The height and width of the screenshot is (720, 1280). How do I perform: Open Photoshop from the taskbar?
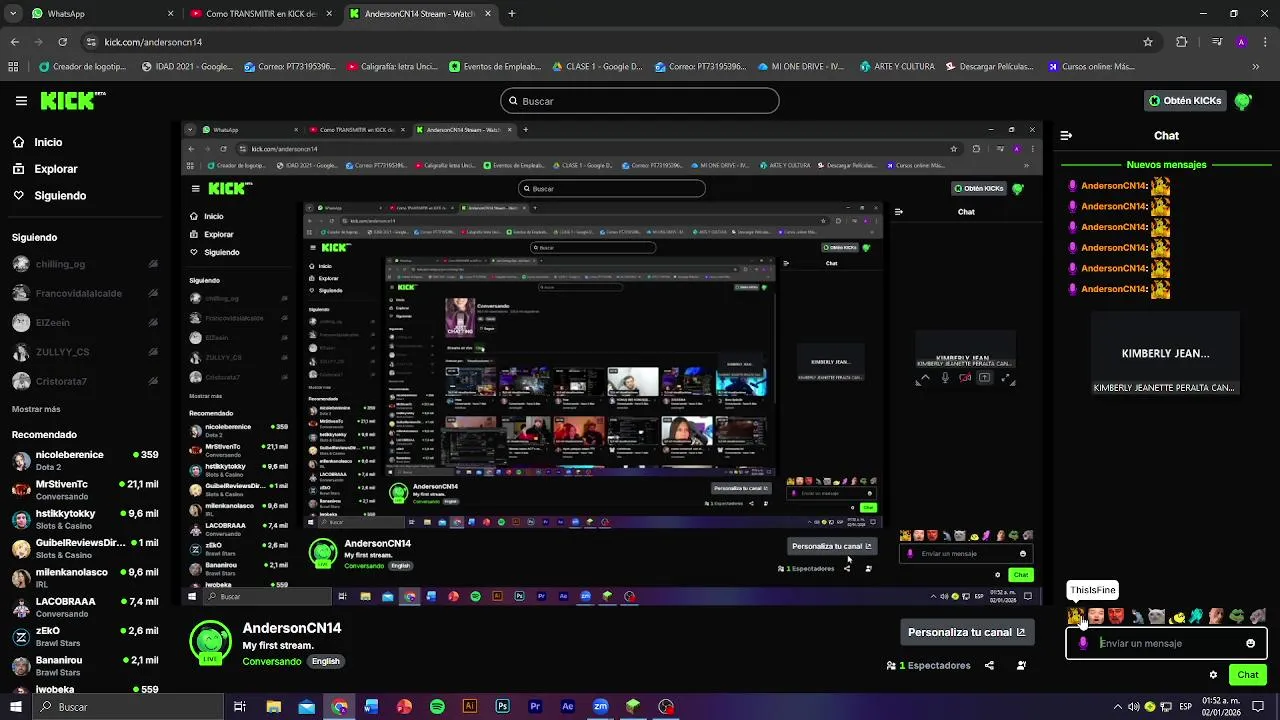[503, 707]
